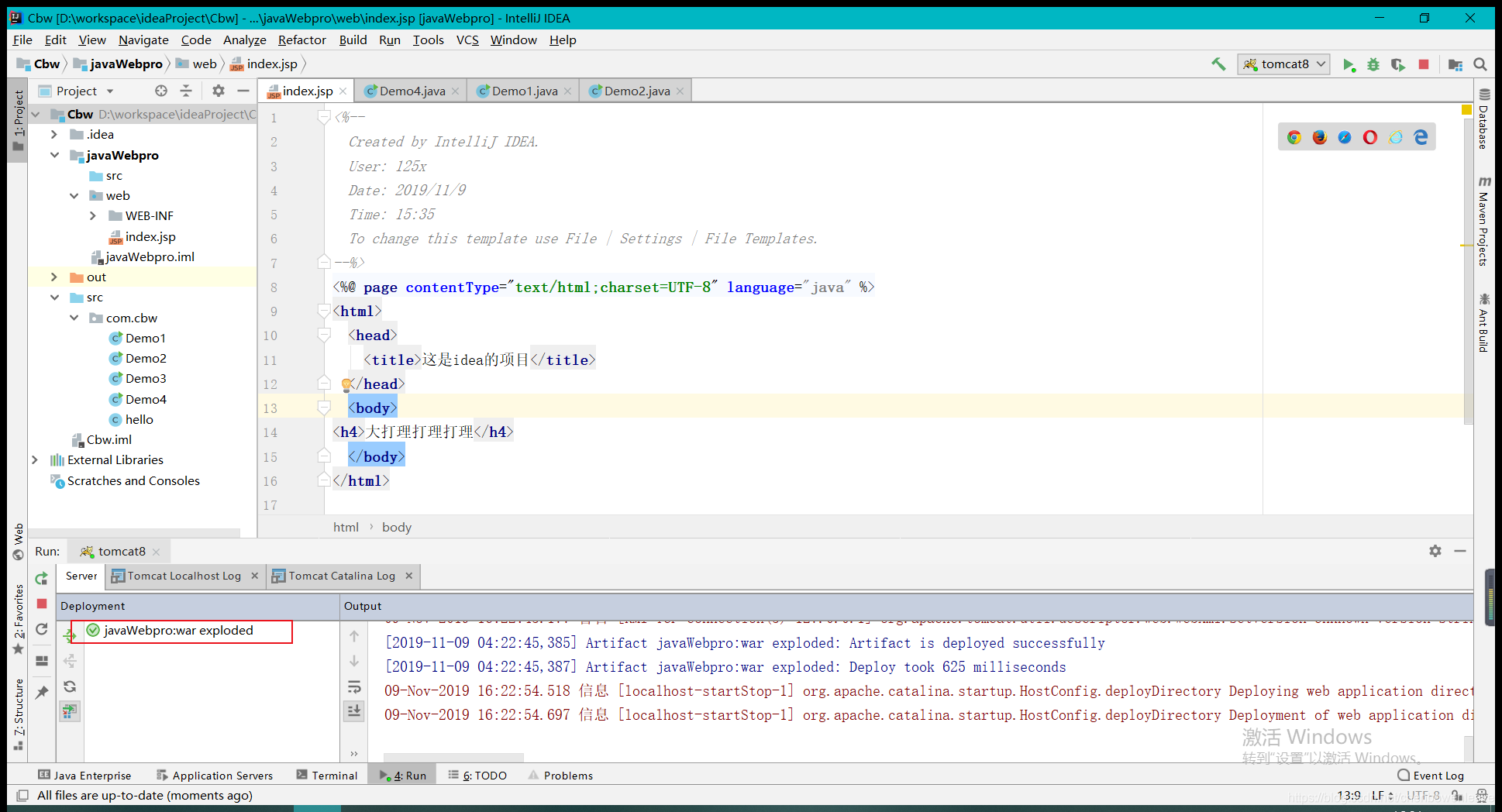Hide the Run tool window
This screenshot has width=1502, height=812.
point(1460,551)
